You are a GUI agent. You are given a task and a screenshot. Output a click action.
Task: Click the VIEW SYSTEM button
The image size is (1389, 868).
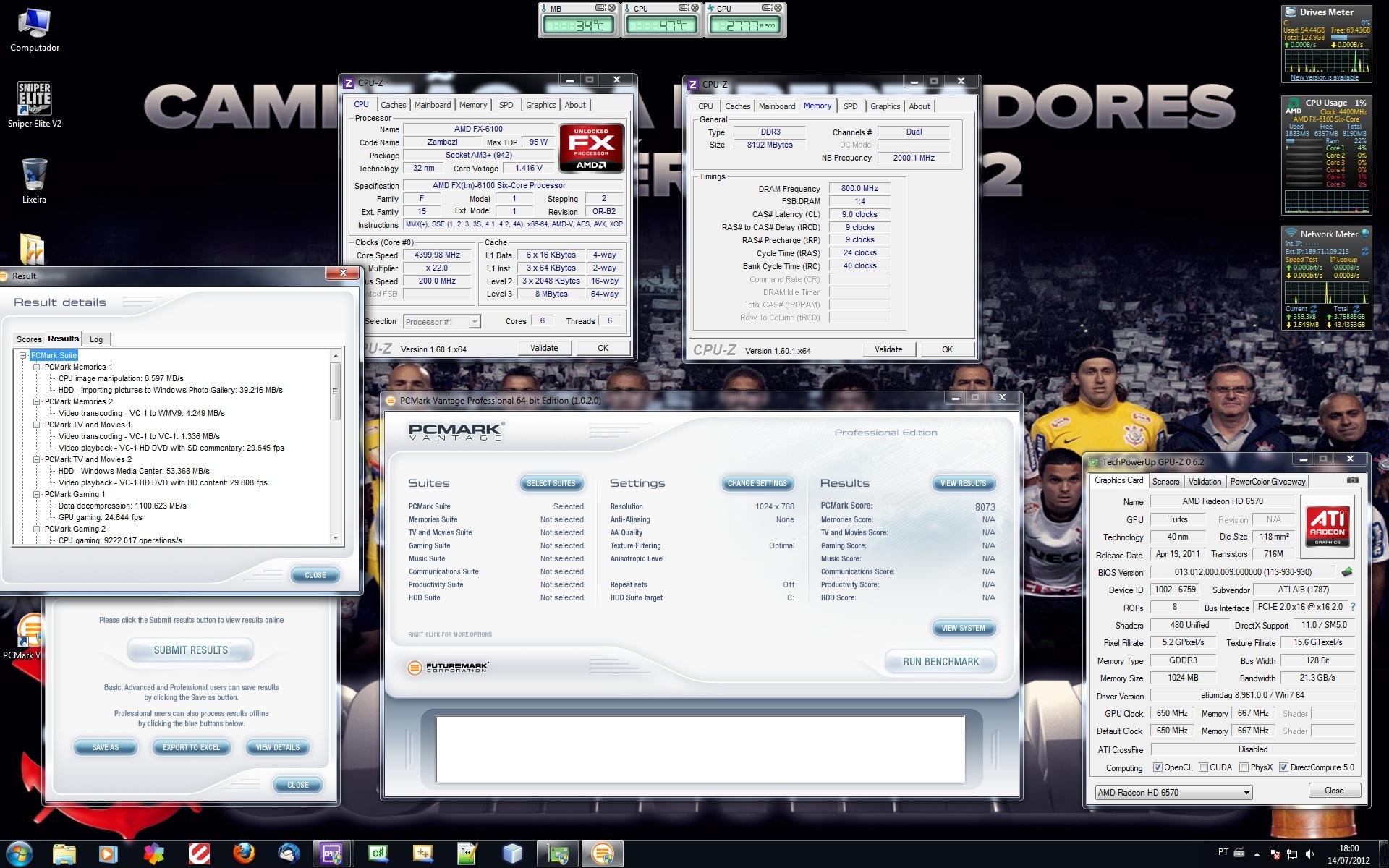pos(963,628)
